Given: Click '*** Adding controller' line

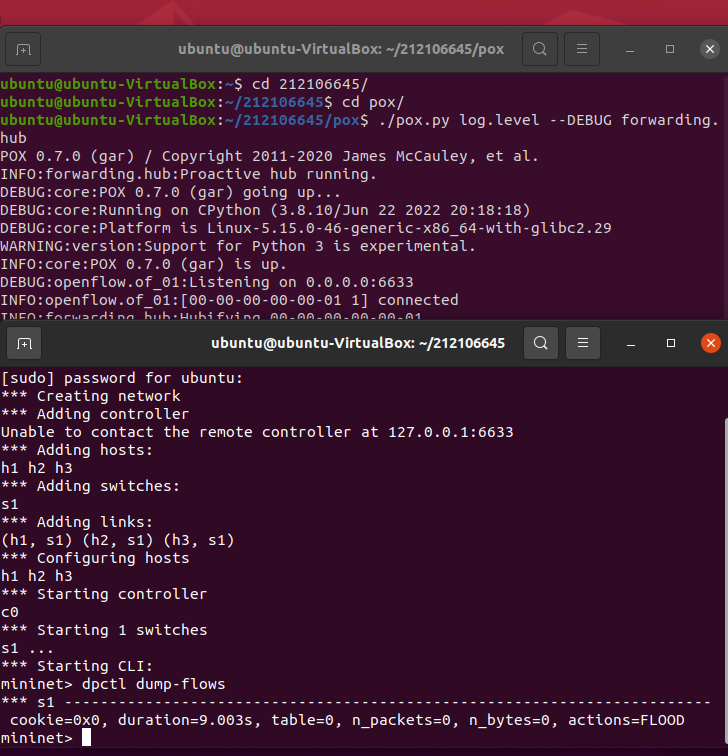Looking at the screenshot, I should (x=95, y=414).
